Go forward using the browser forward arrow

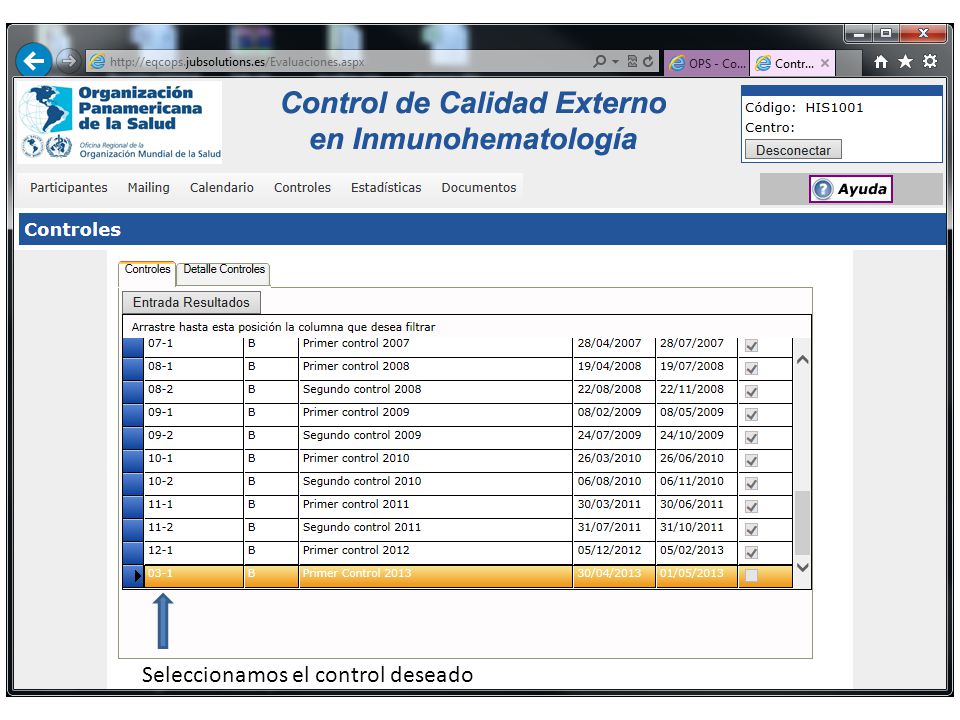[x=68, y=61]
